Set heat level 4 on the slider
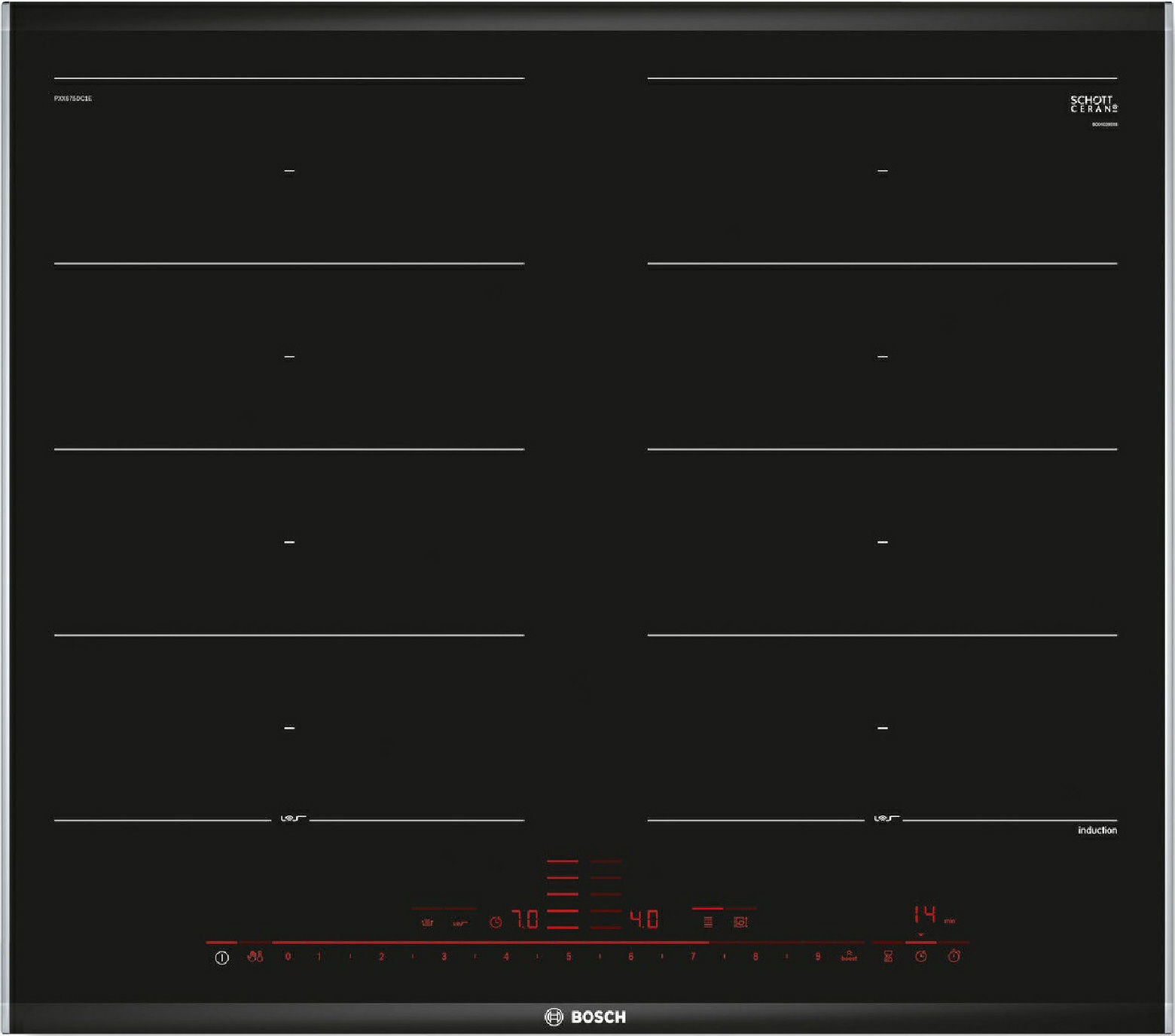This screenshot has height=1036, width=1175. tap(506, 956)
